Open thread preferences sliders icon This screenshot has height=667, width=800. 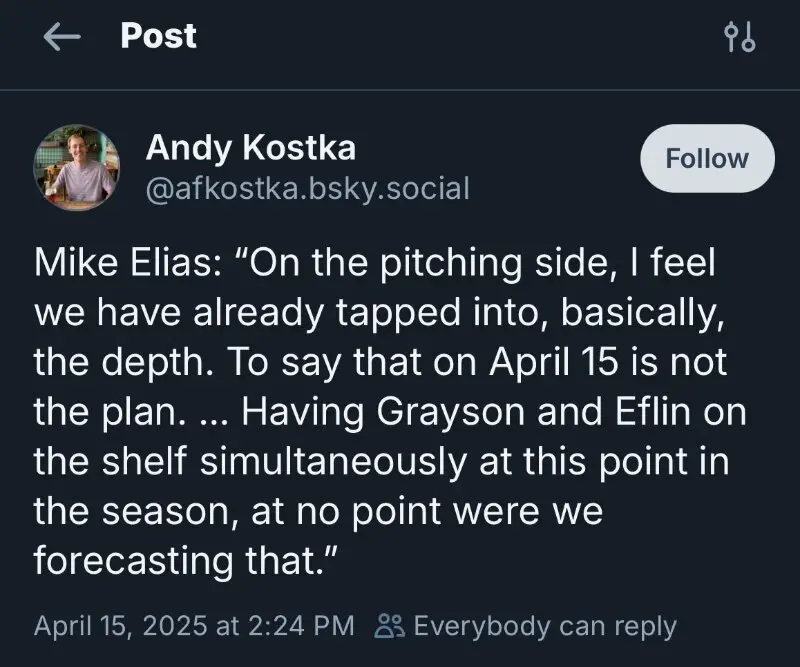(x=739, y=38)
